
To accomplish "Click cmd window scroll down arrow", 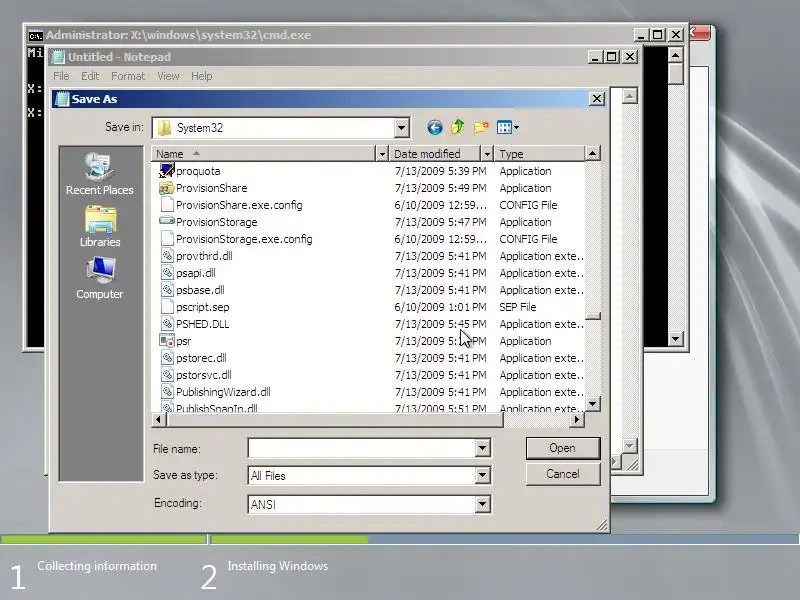I will tap(676, 338).
